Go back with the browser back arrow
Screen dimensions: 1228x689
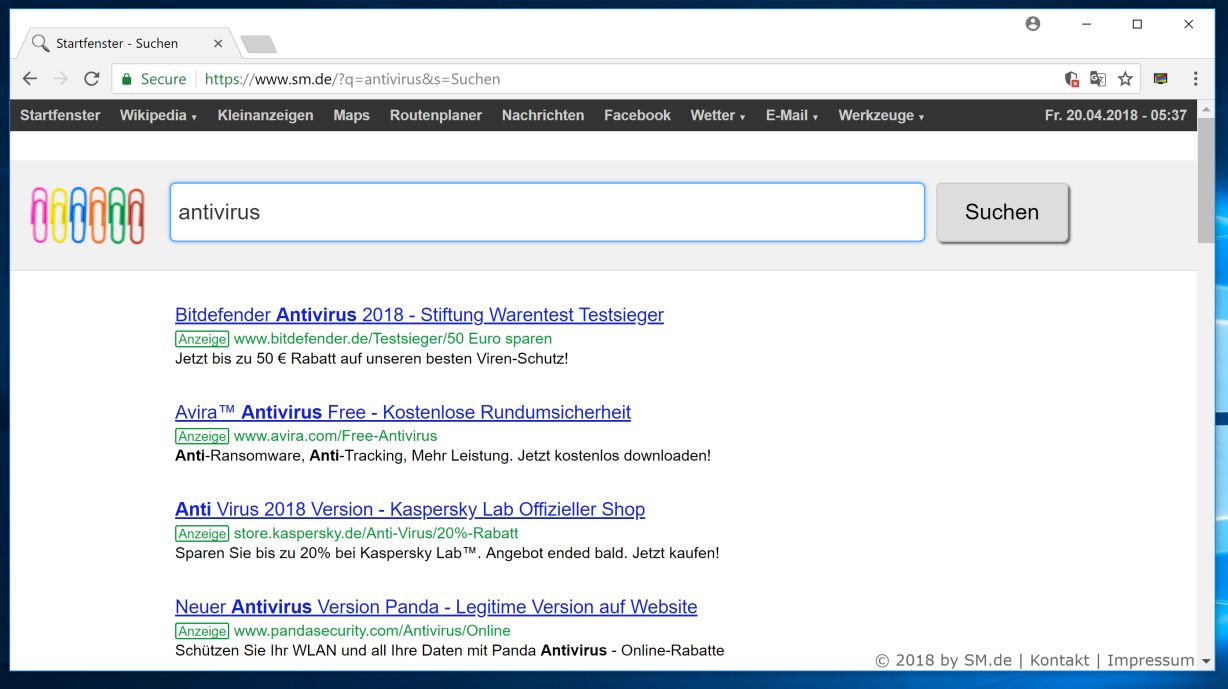pyautogui.click(x=30, y=79)
